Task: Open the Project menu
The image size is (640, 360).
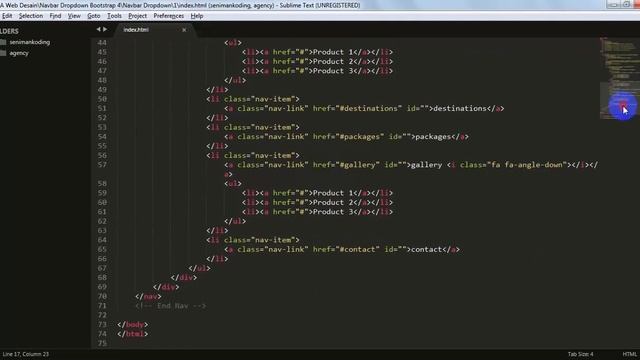Action: point(137,16)
